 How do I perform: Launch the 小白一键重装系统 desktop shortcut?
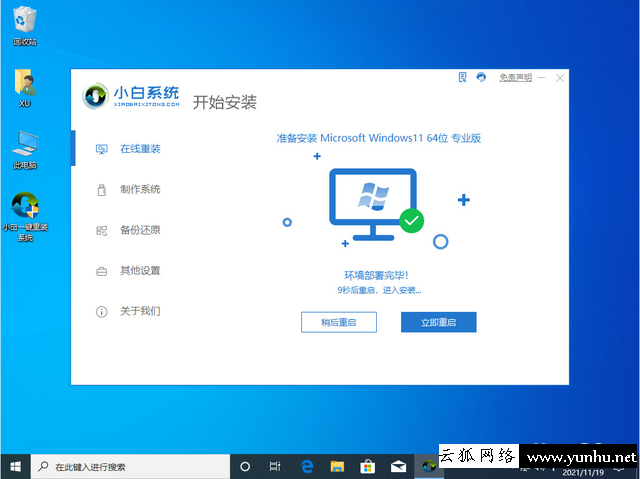pyautogui.click(x=25, y=217)
